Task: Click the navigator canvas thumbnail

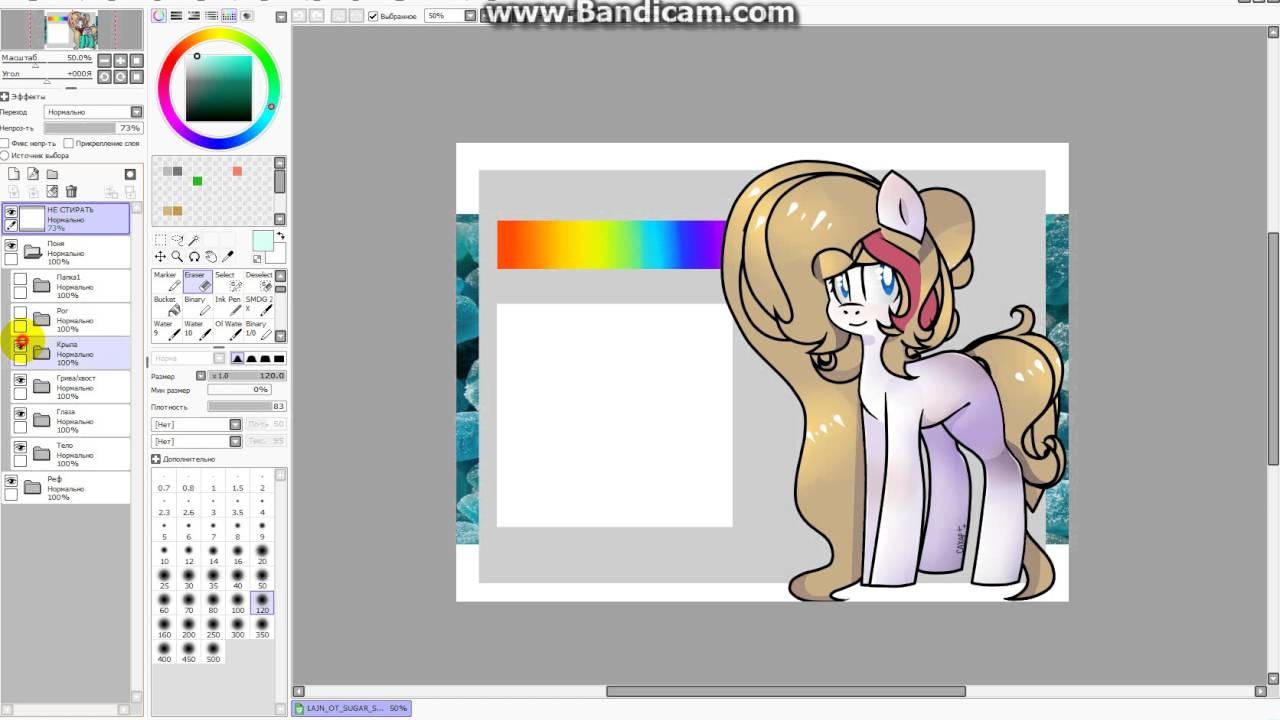Action: click(72, 29)
